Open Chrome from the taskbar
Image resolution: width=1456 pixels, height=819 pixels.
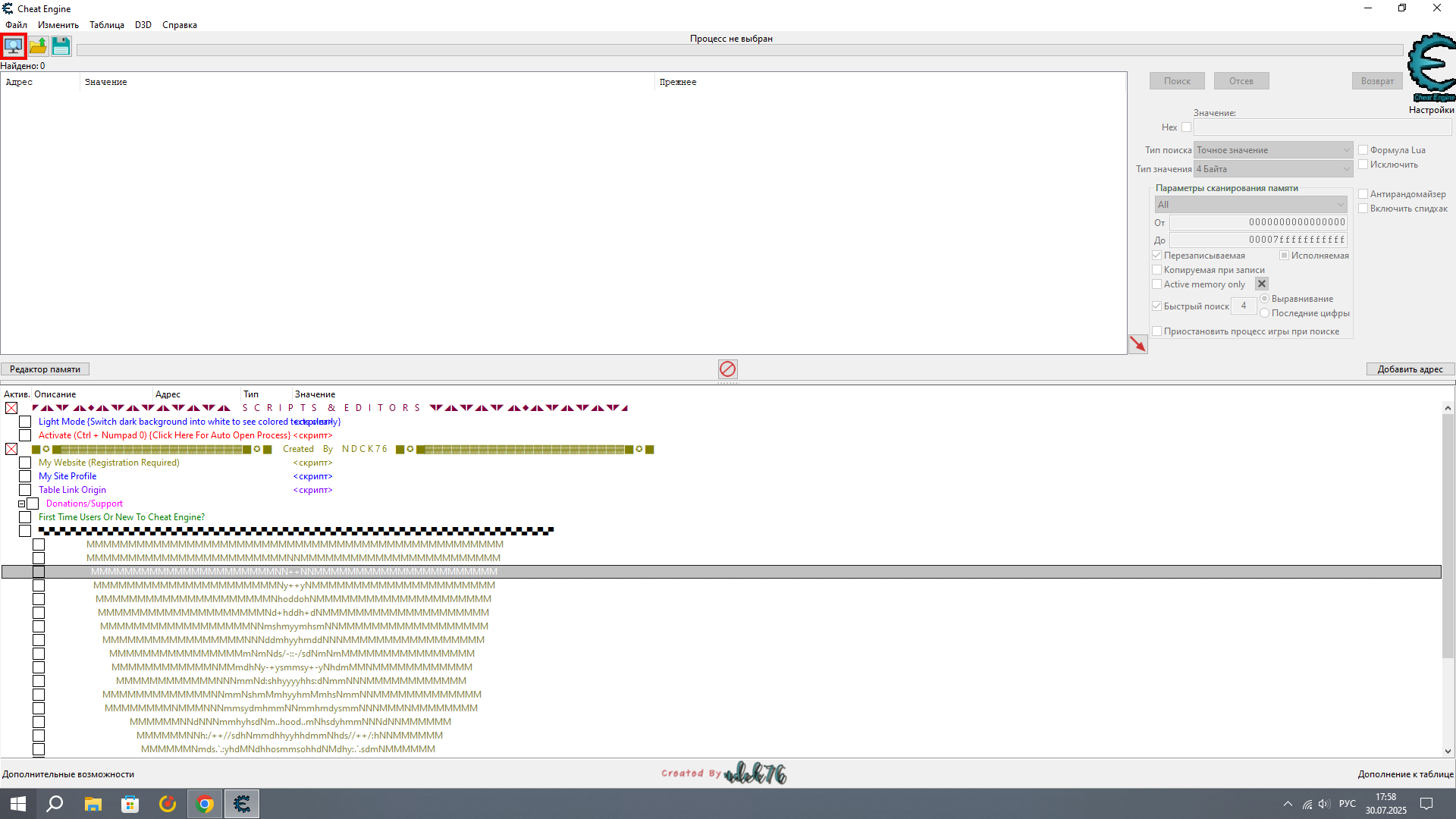(x=205, y=804)
